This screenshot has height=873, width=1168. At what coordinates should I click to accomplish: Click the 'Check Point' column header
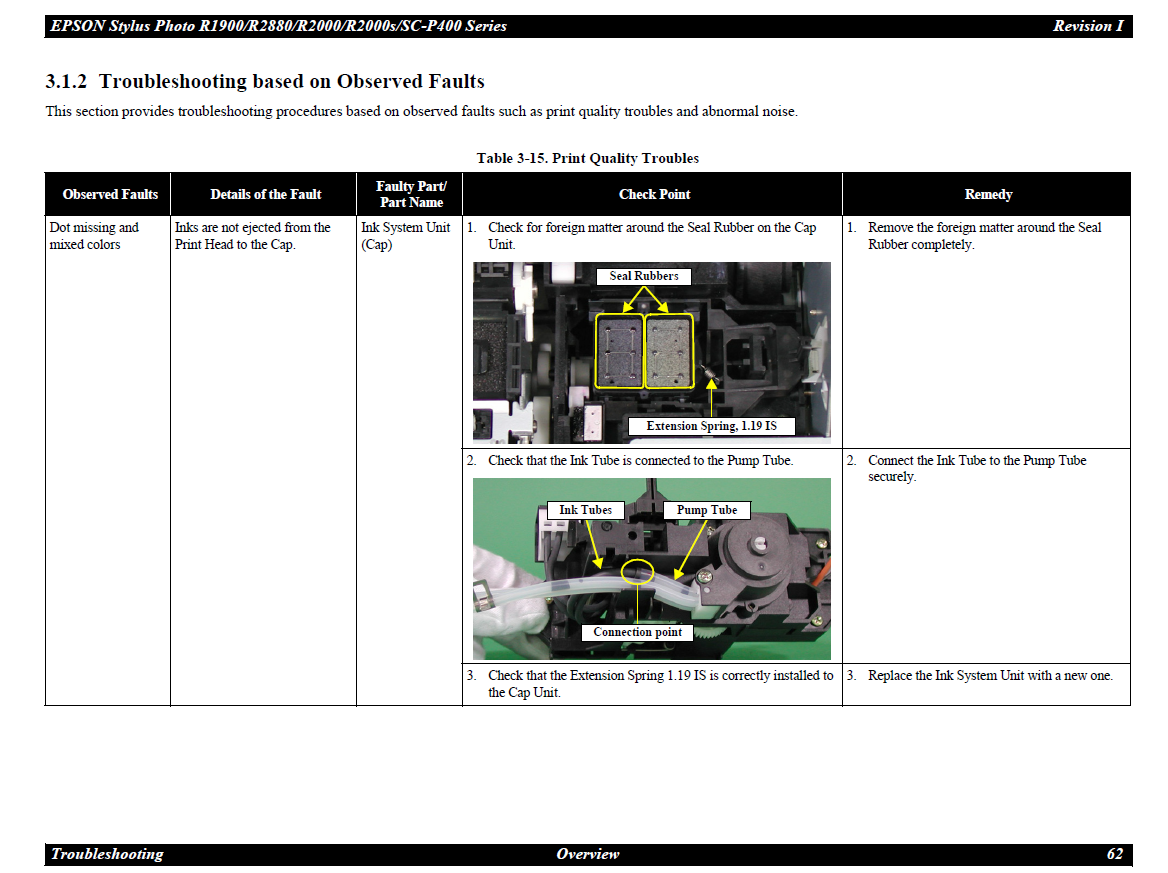[654, 194]
